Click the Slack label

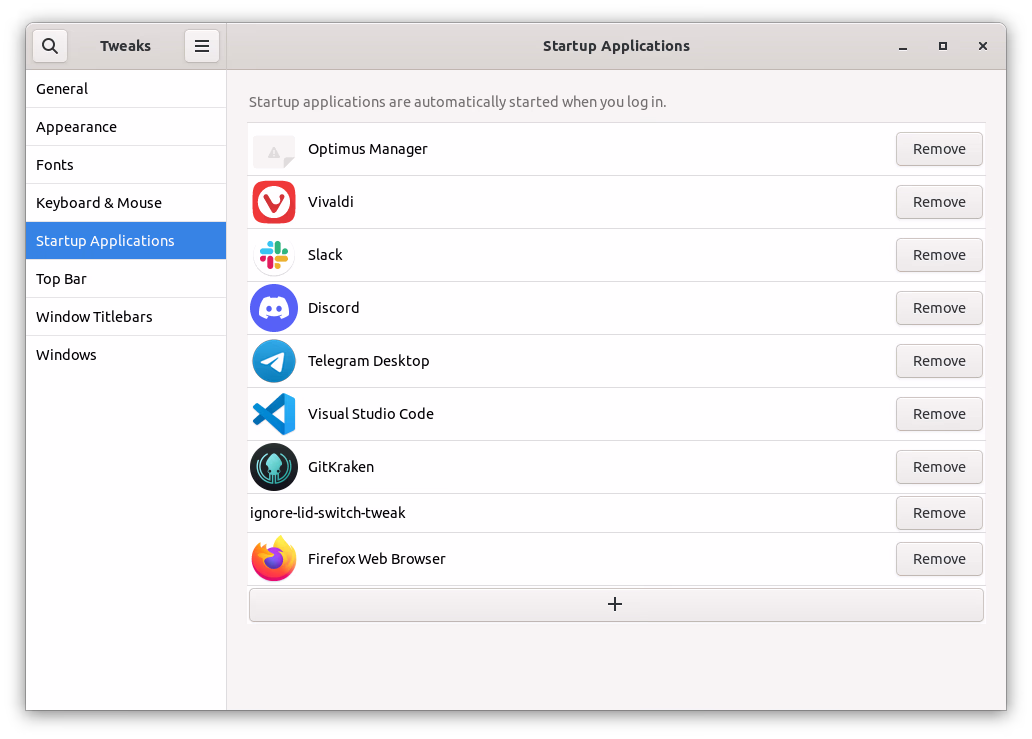click(325, 255)
